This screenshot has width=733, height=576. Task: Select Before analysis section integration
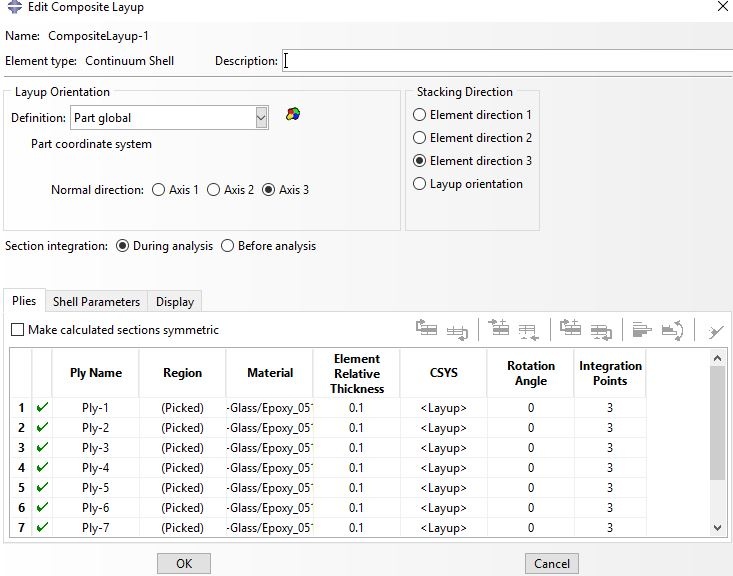pos(228,246)
